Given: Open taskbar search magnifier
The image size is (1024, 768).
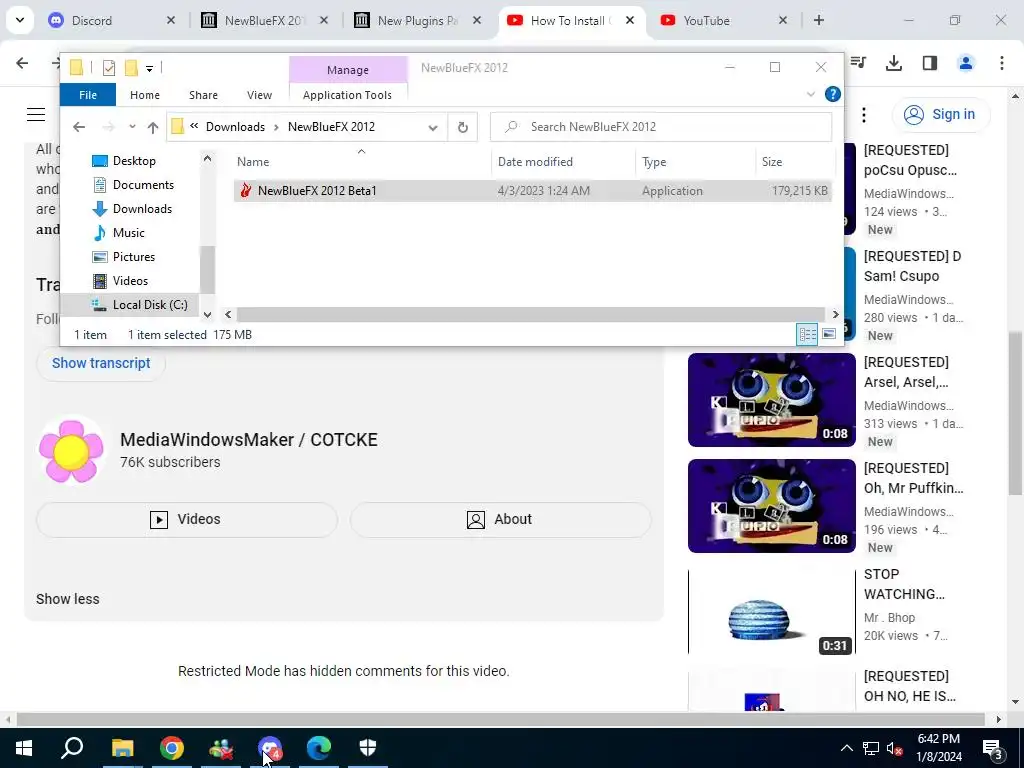Looking at the screenshot, I should click(x=72, y=748).
